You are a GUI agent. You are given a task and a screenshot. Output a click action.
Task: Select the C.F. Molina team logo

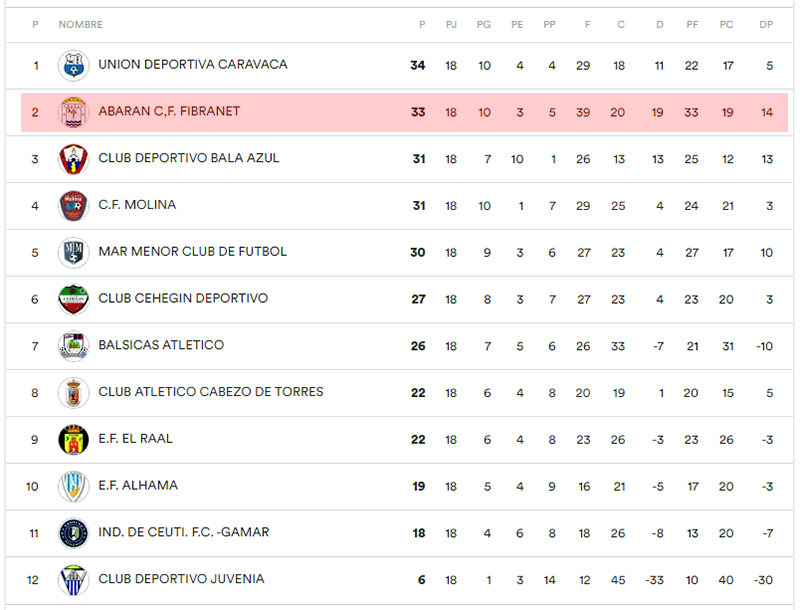(x=73, y=206)
